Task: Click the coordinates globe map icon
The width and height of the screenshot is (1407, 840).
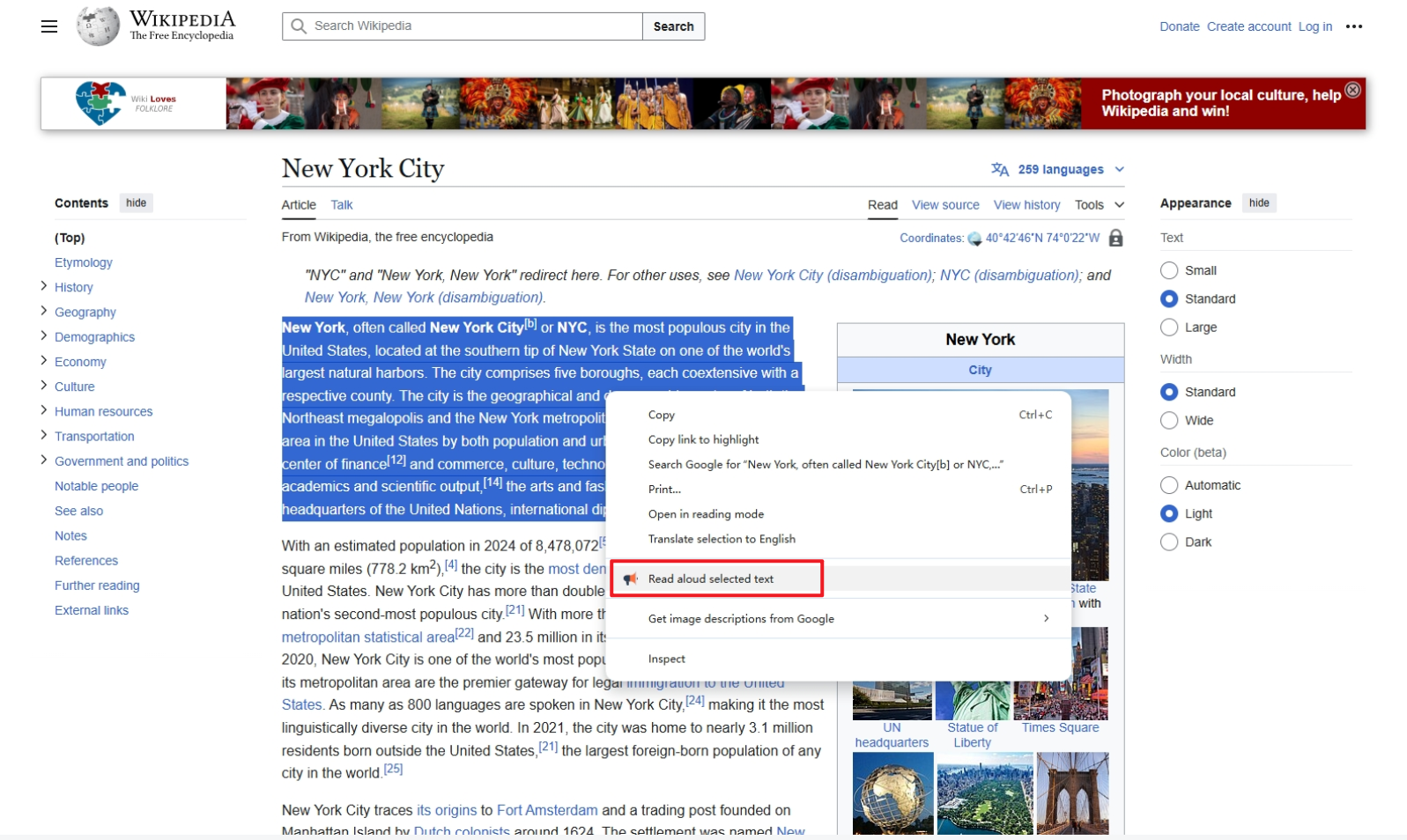Action: pyautogui.click(x=974, y=239)
